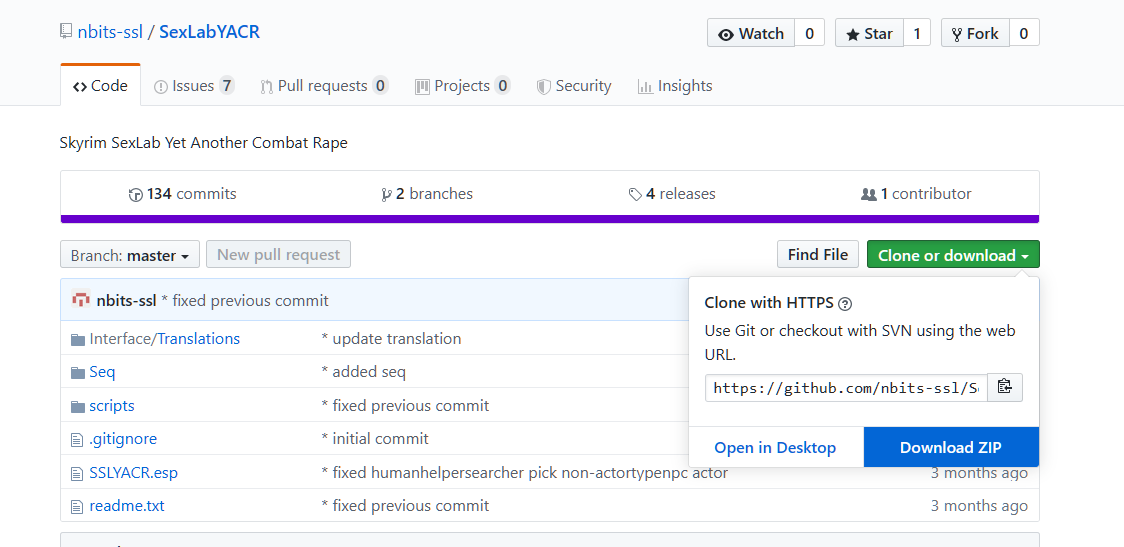Click the latest commit message beside nbits-ssl
The image size is (1124, 547).
tap(245, 300)
